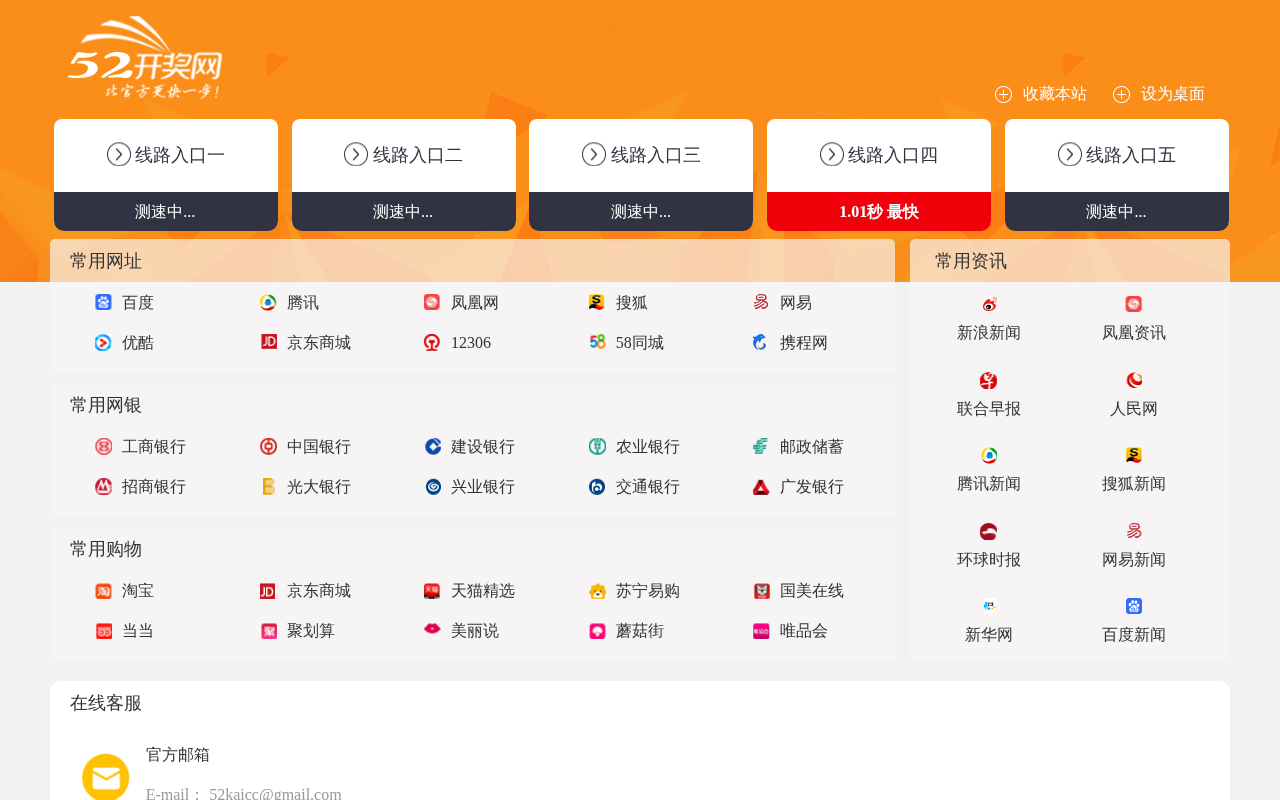Click the icon above 环球时报
This screenshot has height=800, width=1280.
989,531
